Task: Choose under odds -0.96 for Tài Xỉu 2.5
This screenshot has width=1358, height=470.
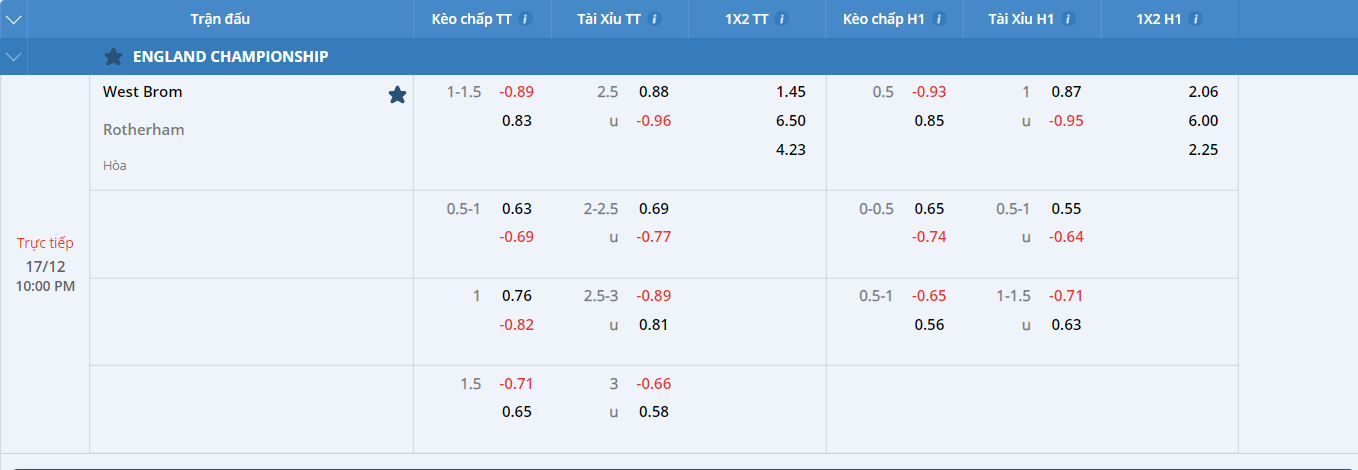Action: (654, 121)
